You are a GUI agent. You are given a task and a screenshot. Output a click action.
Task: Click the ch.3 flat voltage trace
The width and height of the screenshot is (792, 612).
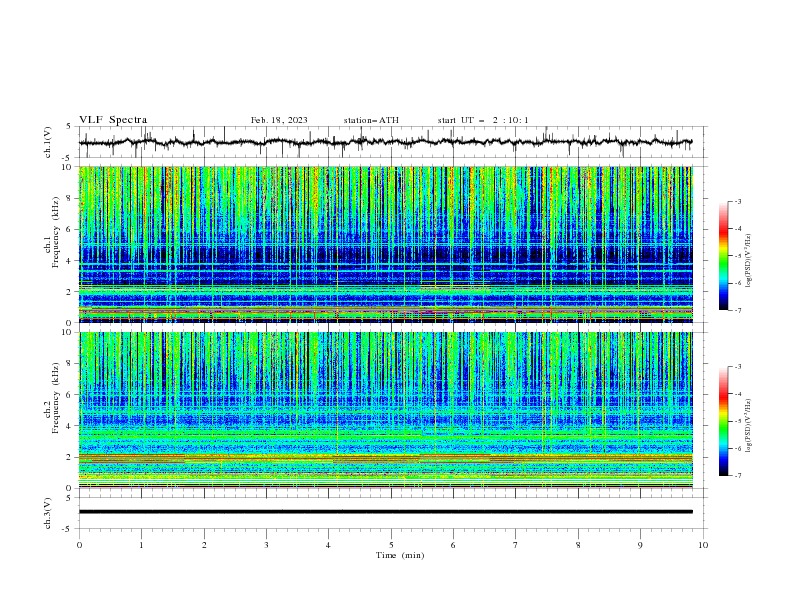click(x=386, y=512)
